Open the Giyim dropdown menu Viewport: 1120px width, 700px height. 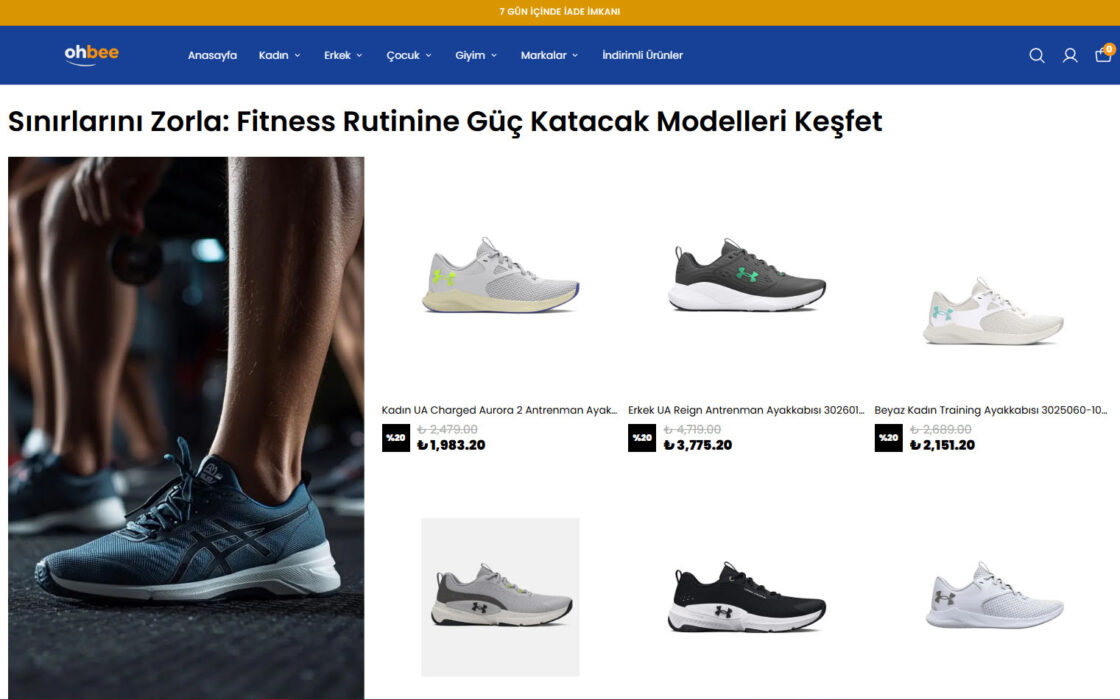tap(476, 55)
